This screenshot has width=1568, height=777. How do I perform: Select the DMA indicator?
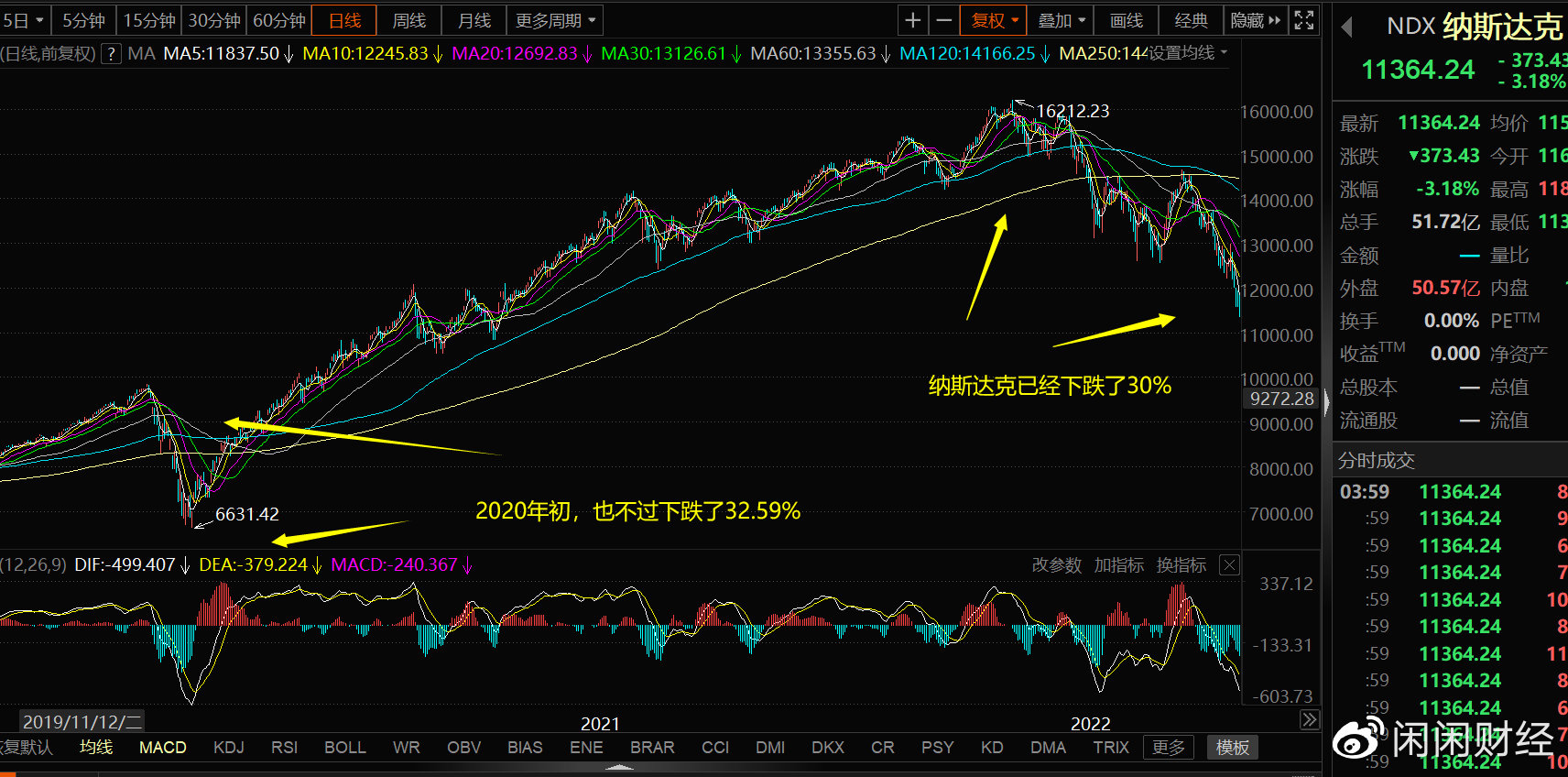point(1049,748)
